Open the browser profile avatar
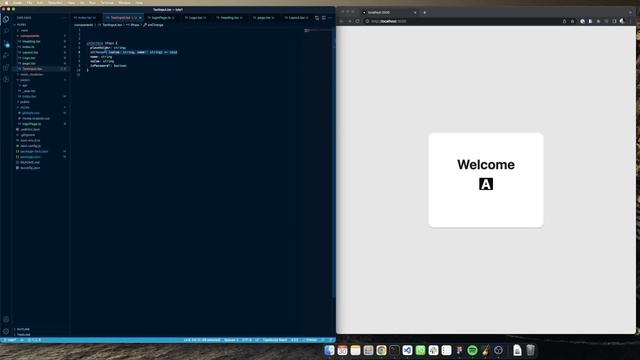Image resolution: width=640 pixels, height=360 pixels. coord(622,21)
